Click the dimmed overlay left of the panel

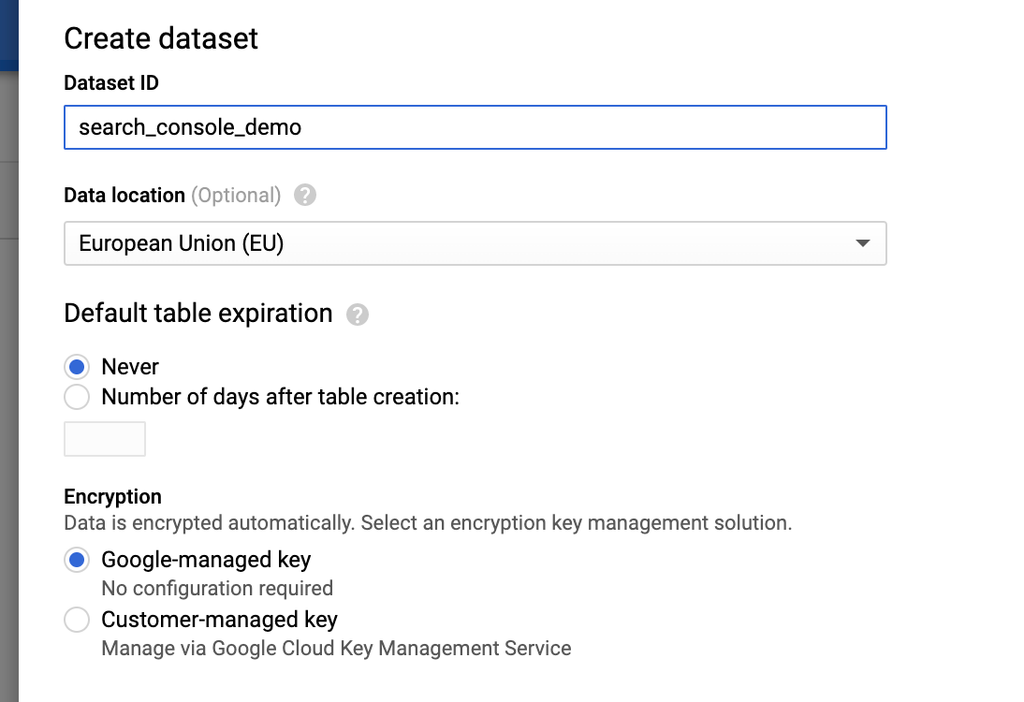pyautogui.click(x=8, y=392)
